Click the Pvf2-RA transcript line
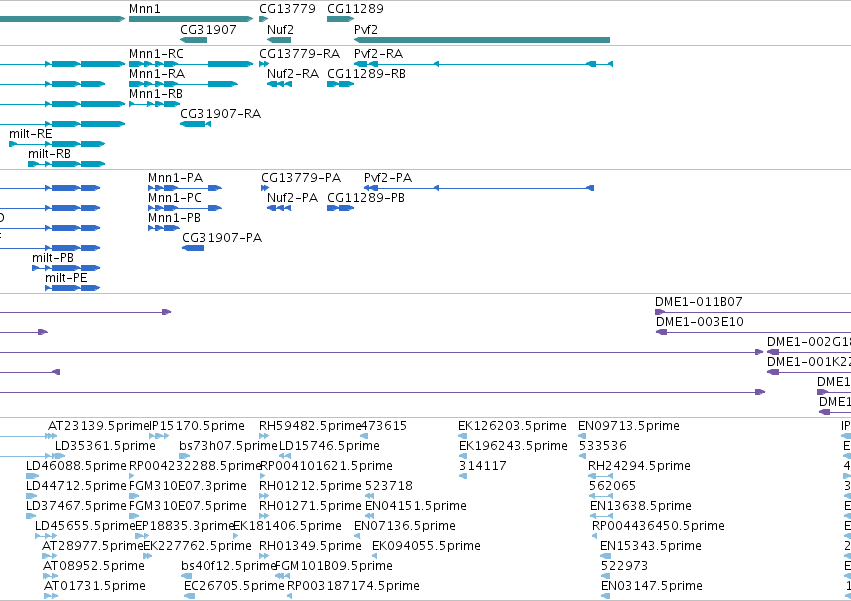This screenshot has width=851, height=601. pos(483,64)
